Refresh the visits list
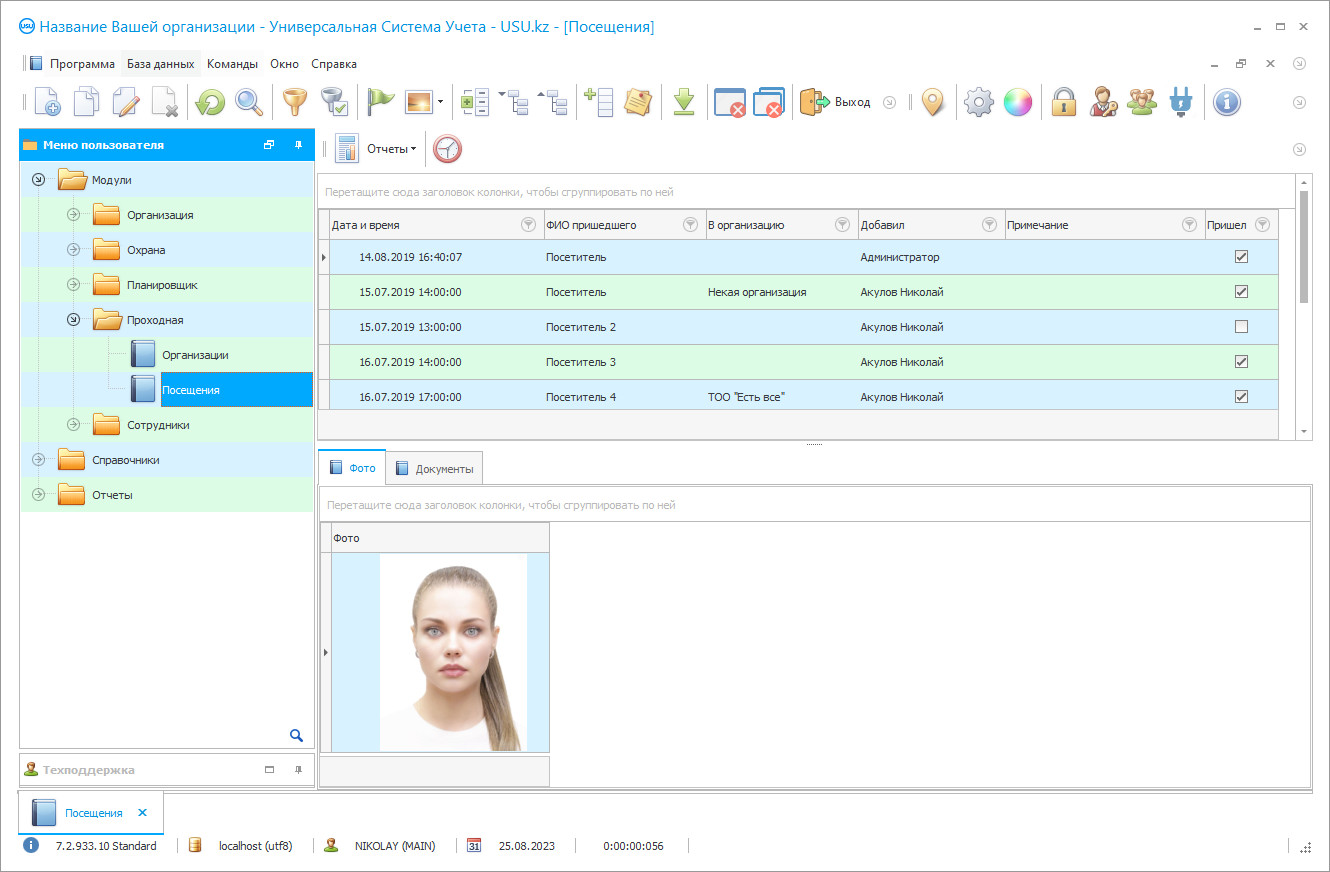The image size is (1330, 872). click(x=208, y=102)
